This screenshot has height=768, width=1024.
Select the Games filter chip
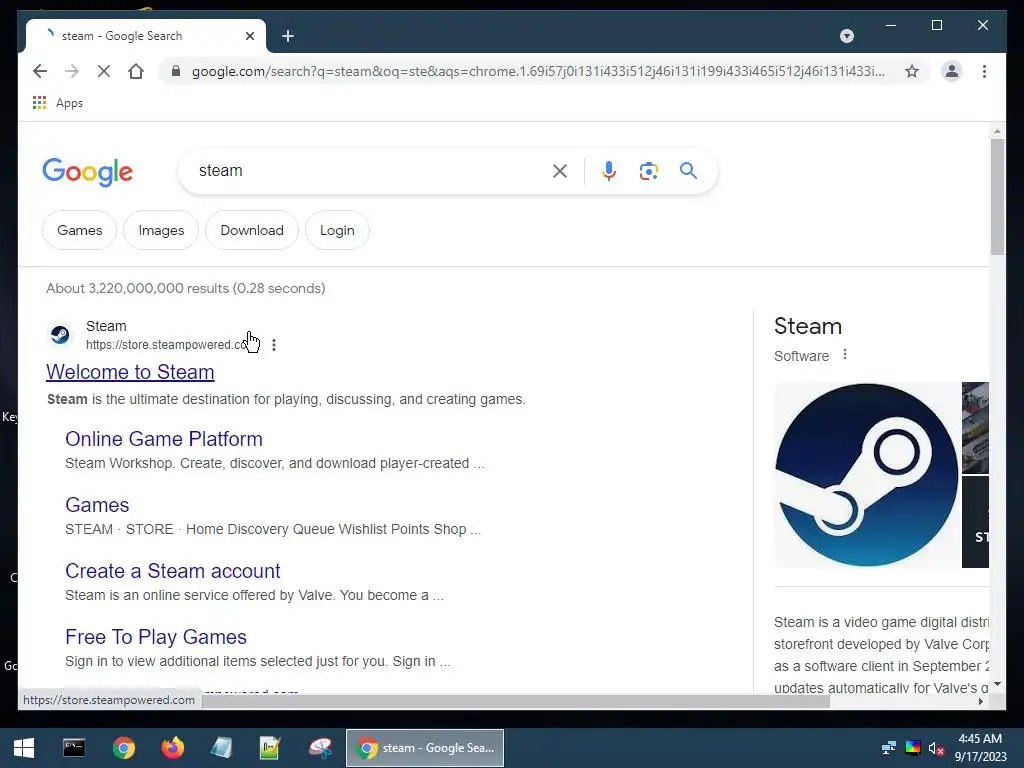pyautogui.click(x=80, y=231)
